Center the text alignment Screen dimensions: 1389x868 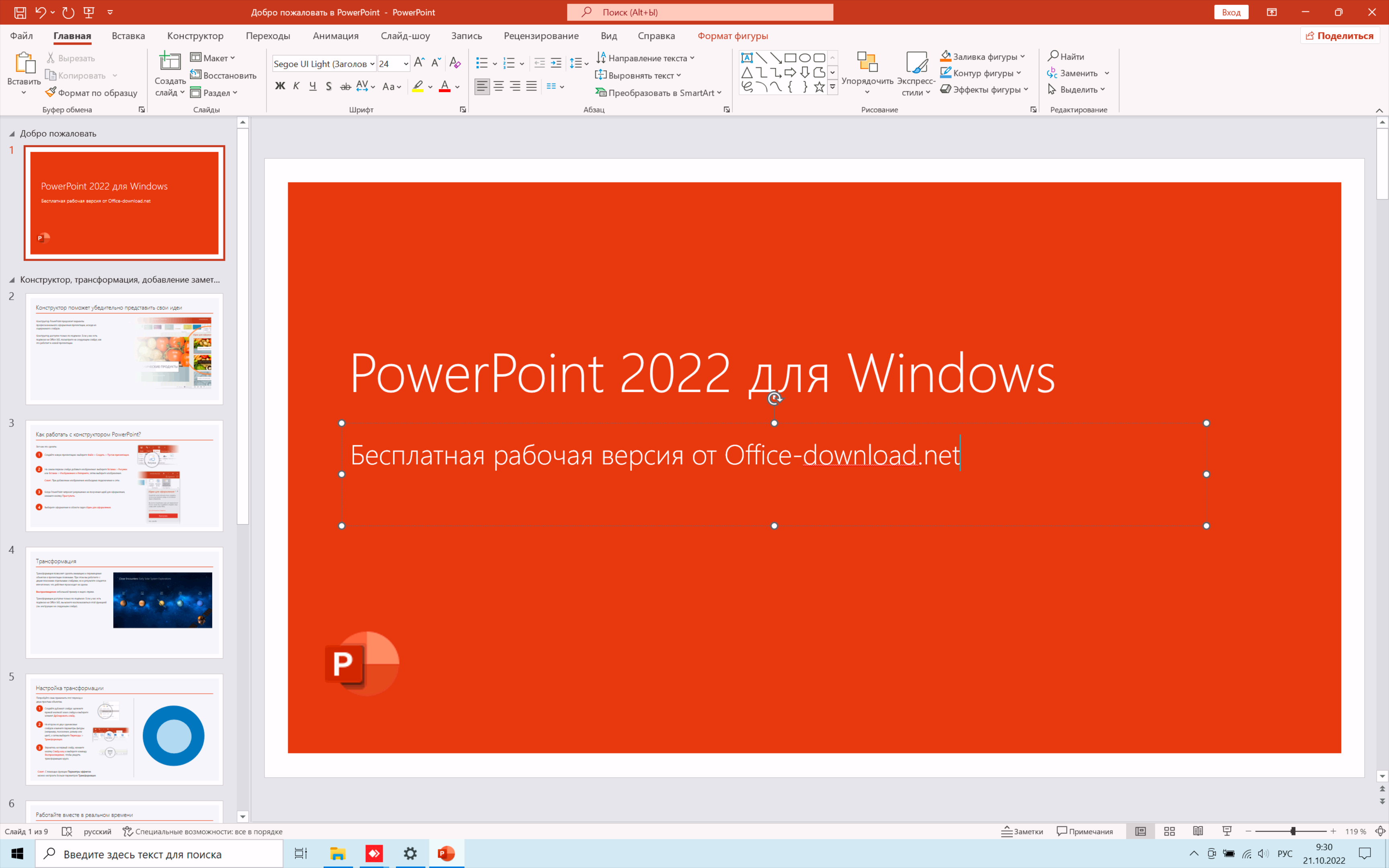coord(499,86)
